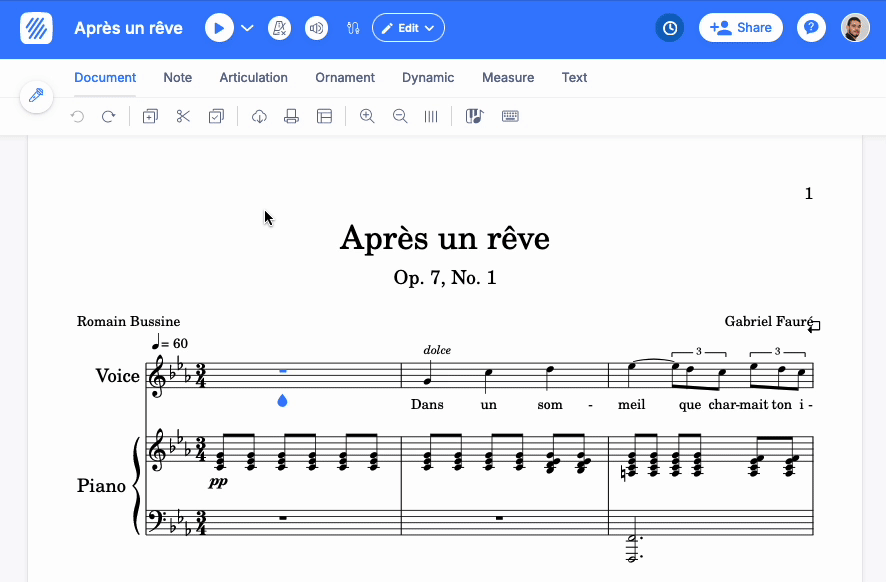Zoom in on the sheet music

[x=367, y=117]
